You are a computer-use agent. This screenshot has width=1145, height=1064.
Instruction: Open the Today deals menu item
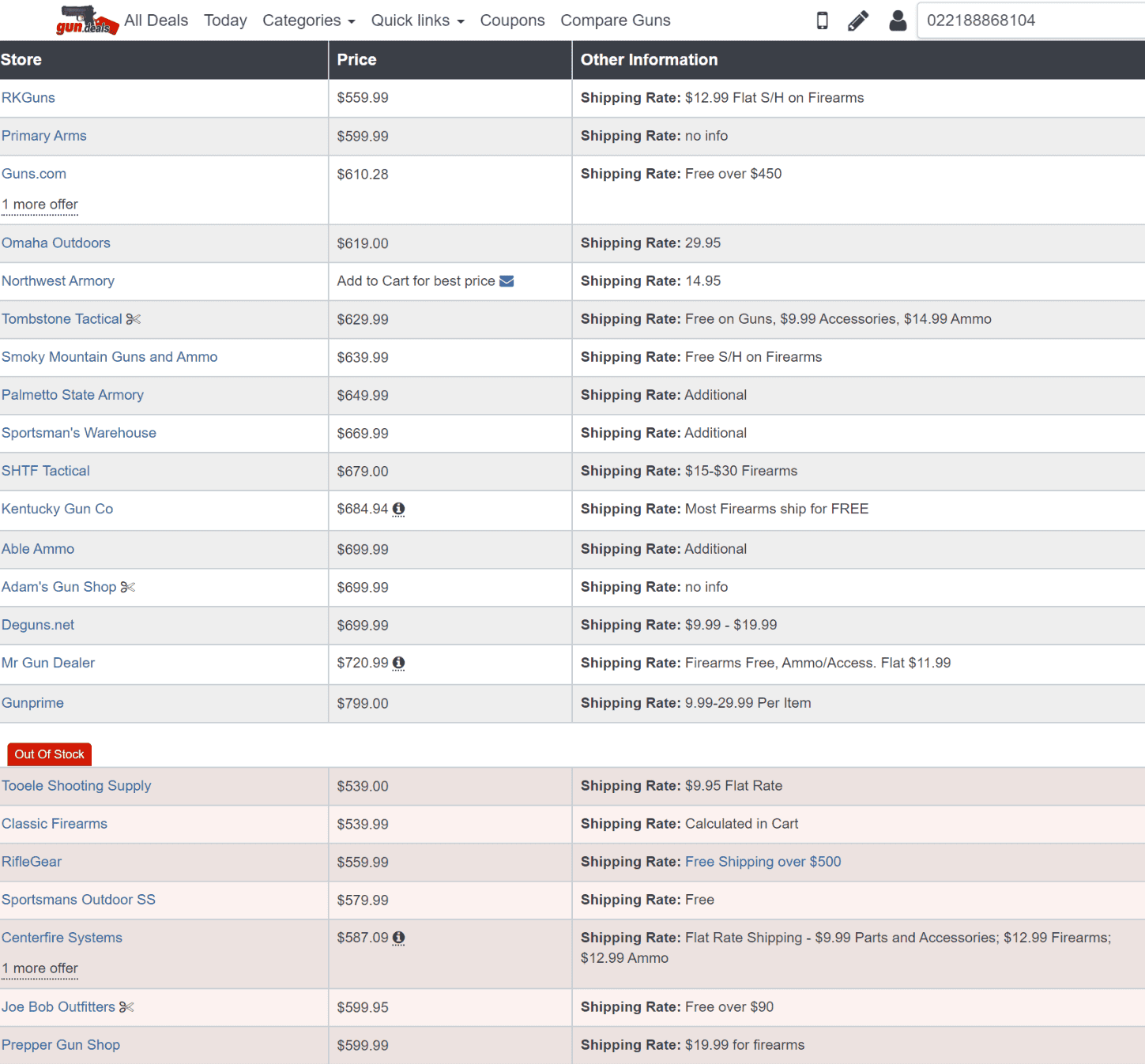[x=225, y=21]
